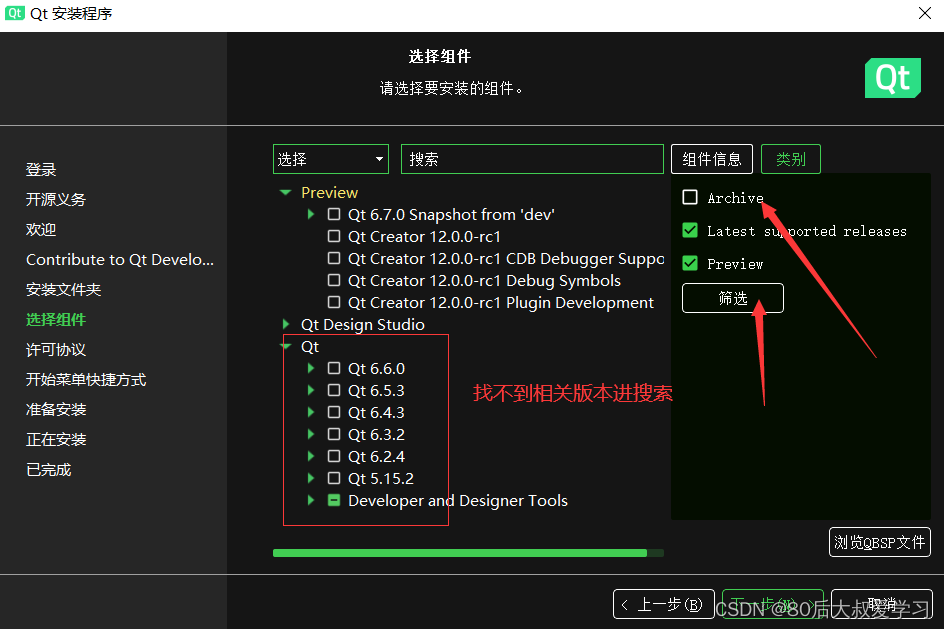Select 欢迎 step in sidebar

click(x=41, y=230)
